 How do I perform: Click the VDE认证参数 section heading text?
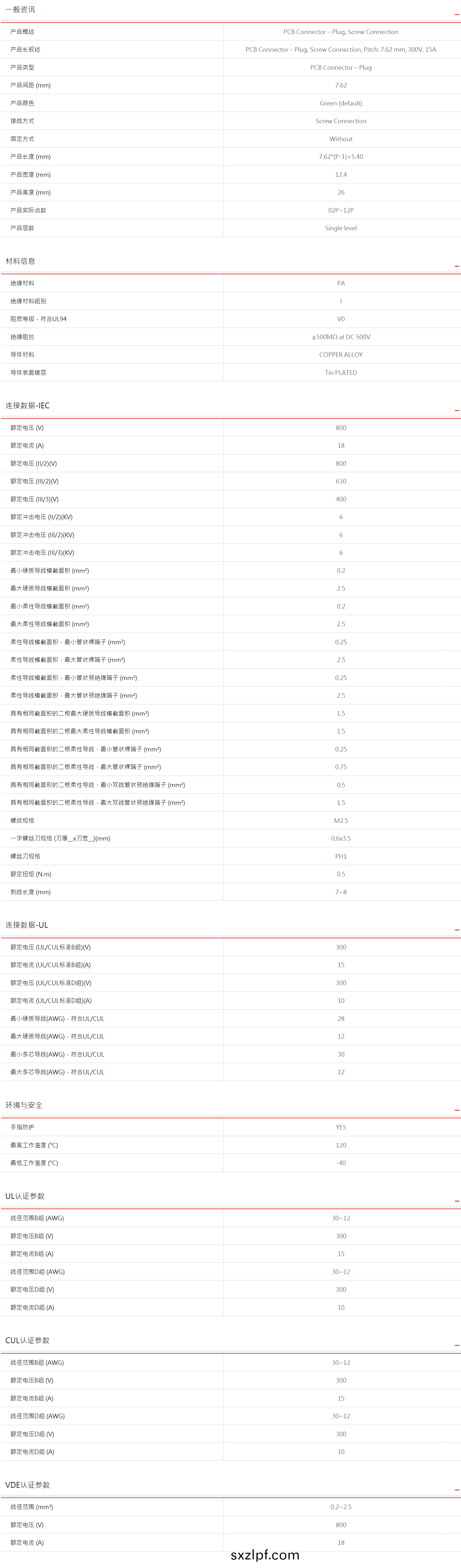pyautogui.click(x=27, y=1485)
